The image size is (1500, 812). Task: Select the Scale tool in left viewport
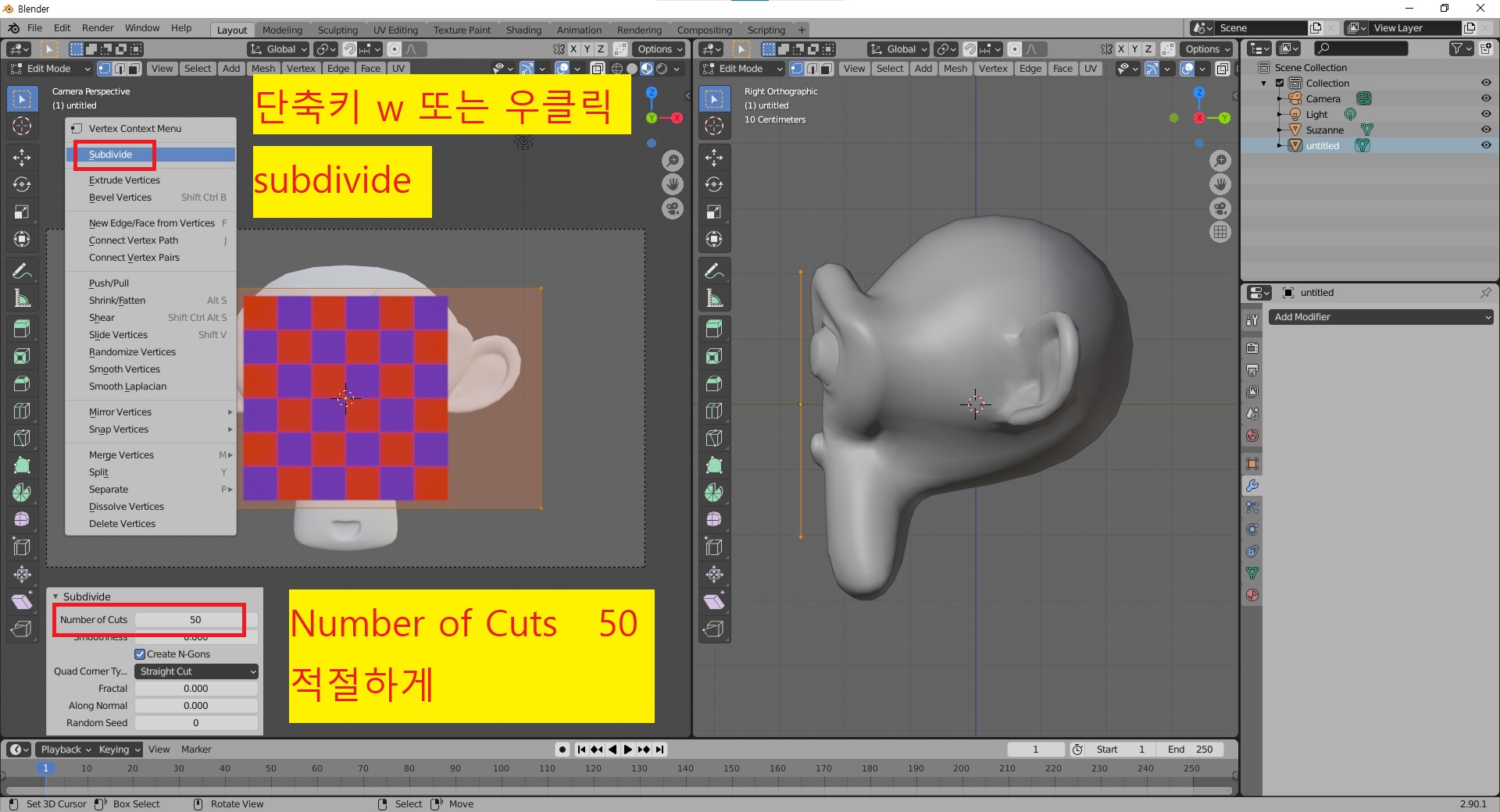click(x=22, y=212)
